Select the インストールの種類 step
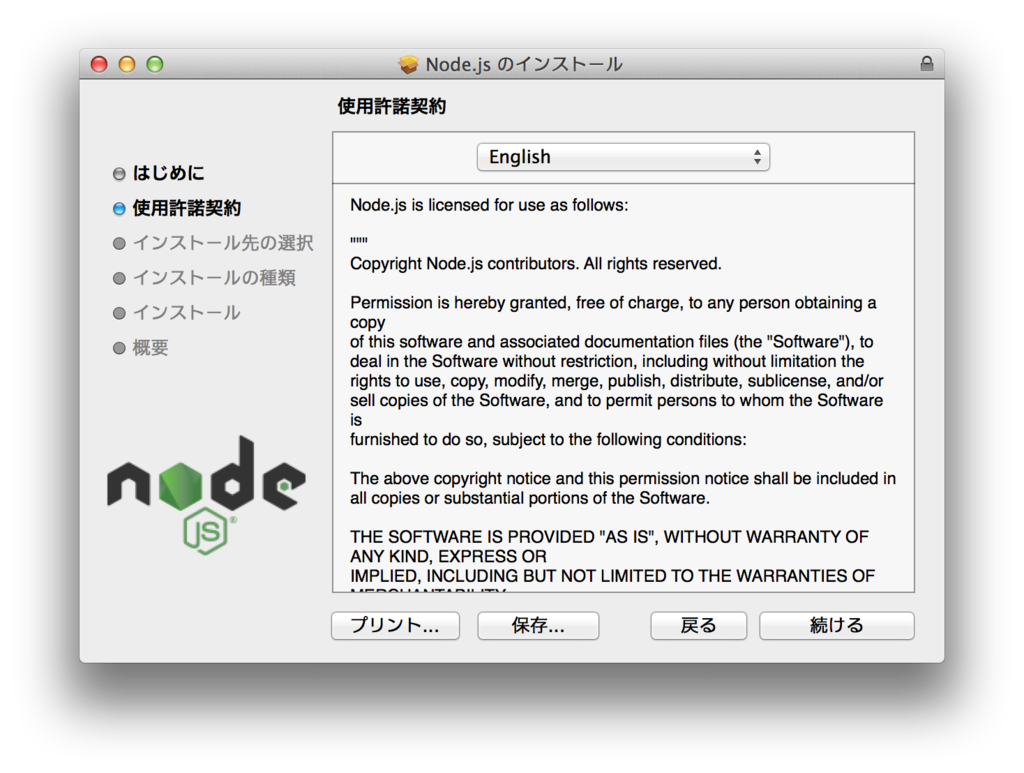 pyautogui.click(x=214, y=278)
